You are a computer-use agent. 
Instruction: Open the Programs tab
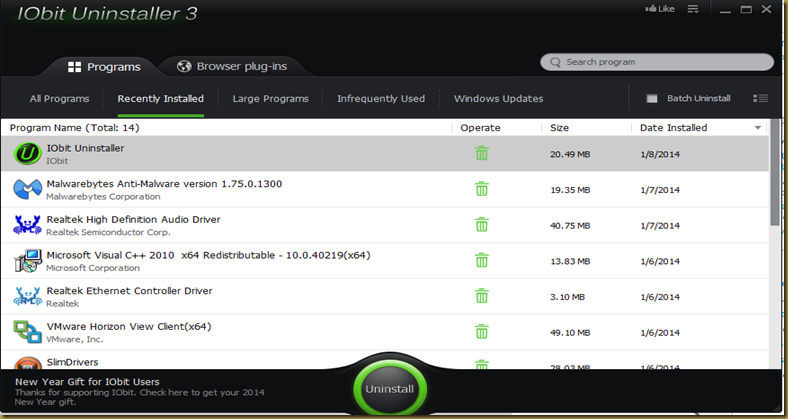tap(104, 67)
